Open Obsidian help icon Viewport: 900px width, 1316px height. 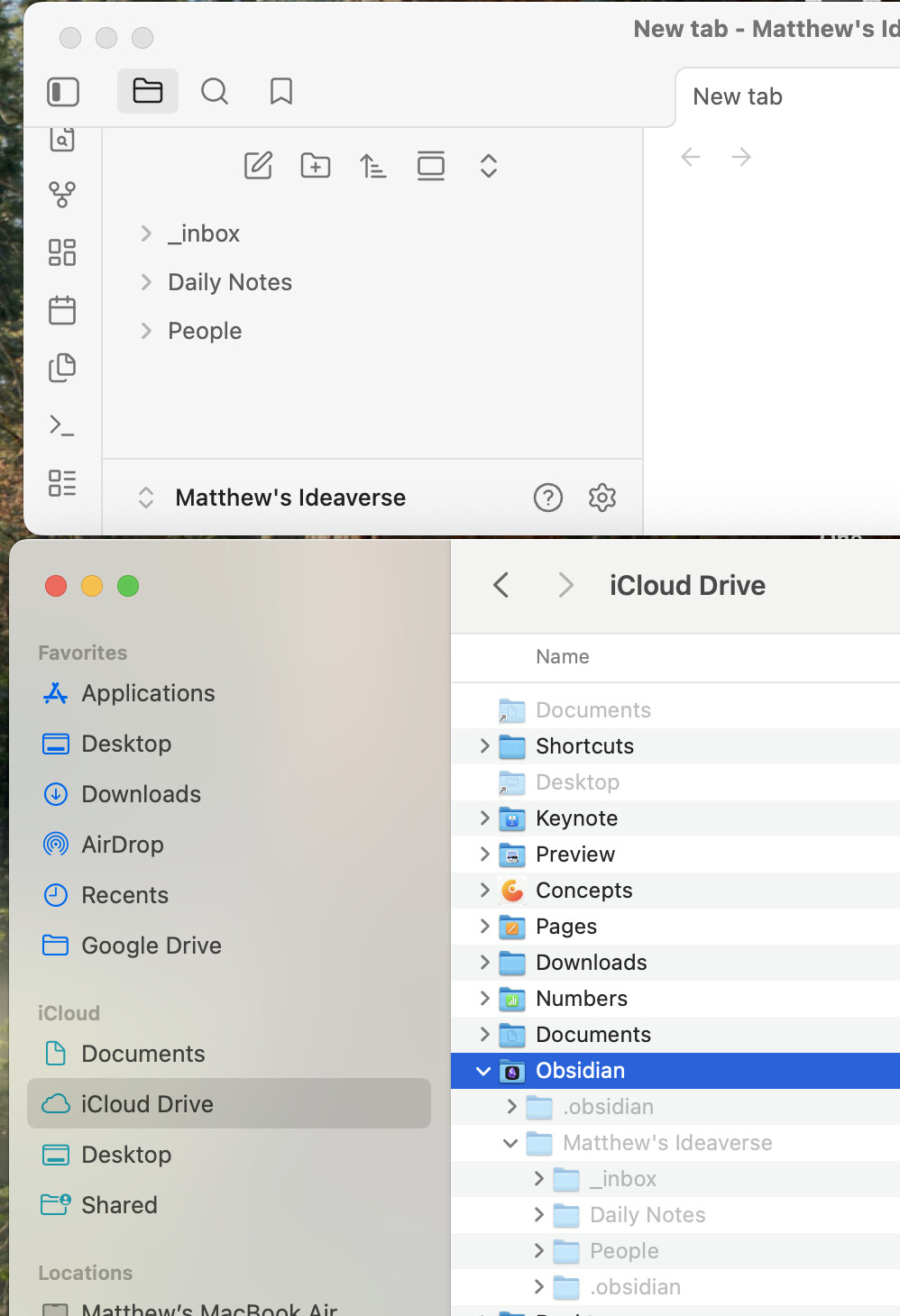coord(547,498)
